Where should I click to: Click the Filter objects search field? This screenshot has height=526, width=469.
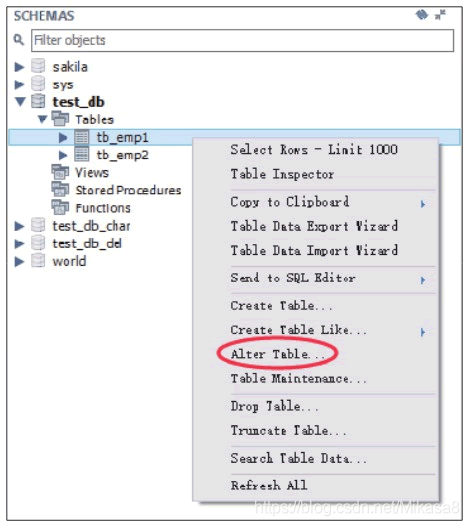pos(243,40)
